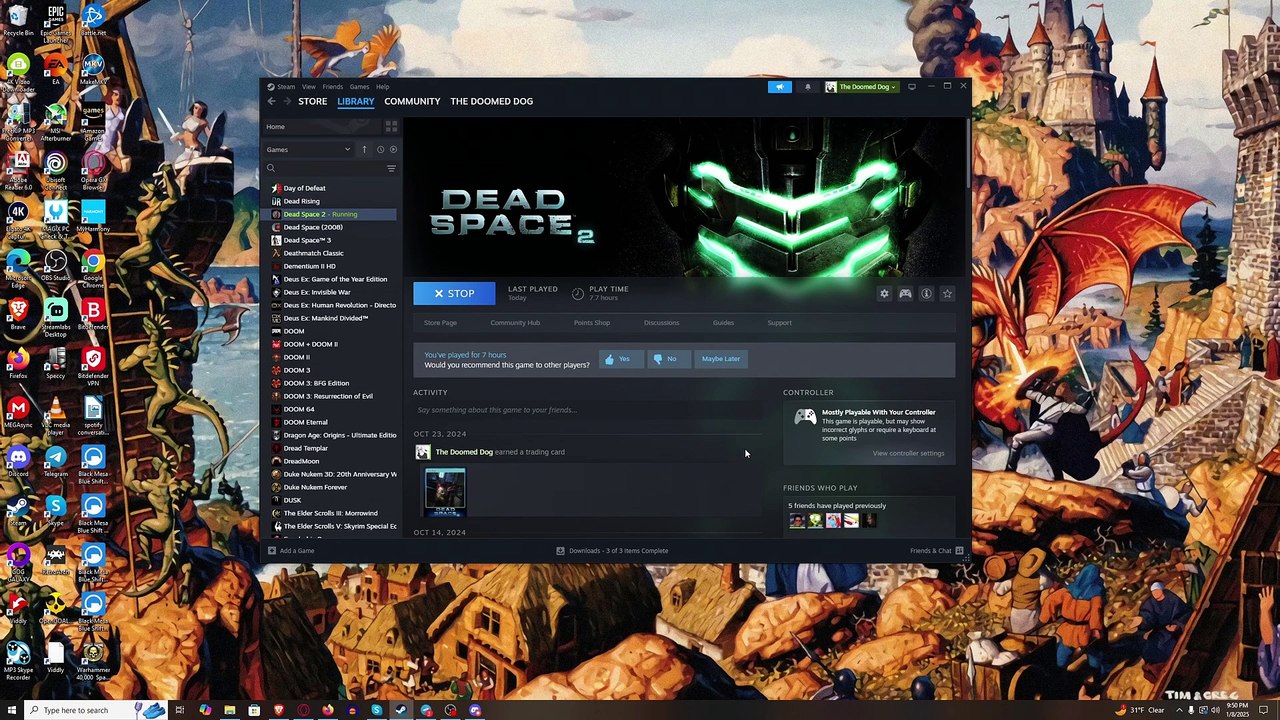Add Dead Space 2 to favorites star

[x=947, y=293]
